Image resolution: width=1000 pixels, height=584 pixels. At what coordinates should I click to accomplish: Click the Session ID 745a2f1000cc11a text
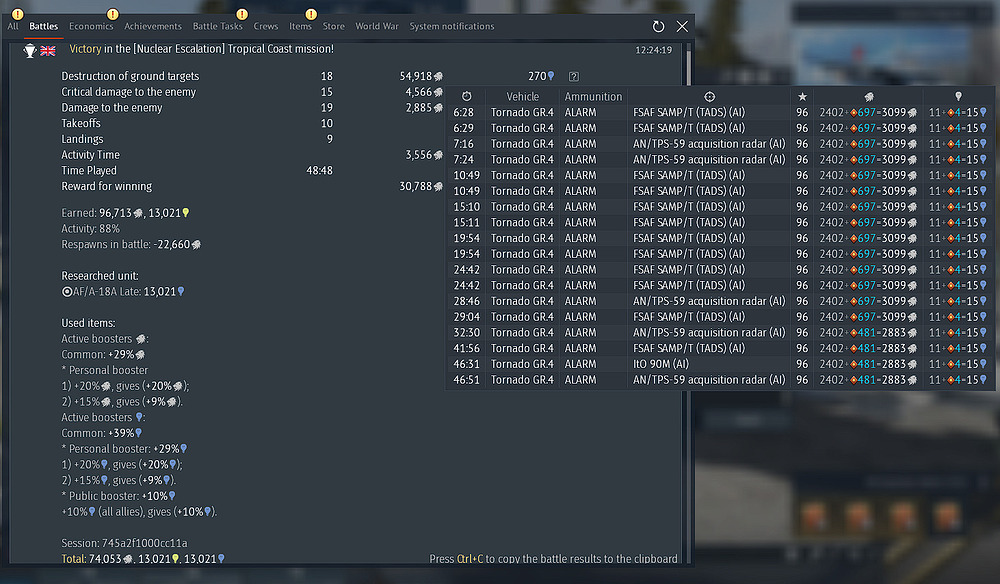tap(124, 543)
